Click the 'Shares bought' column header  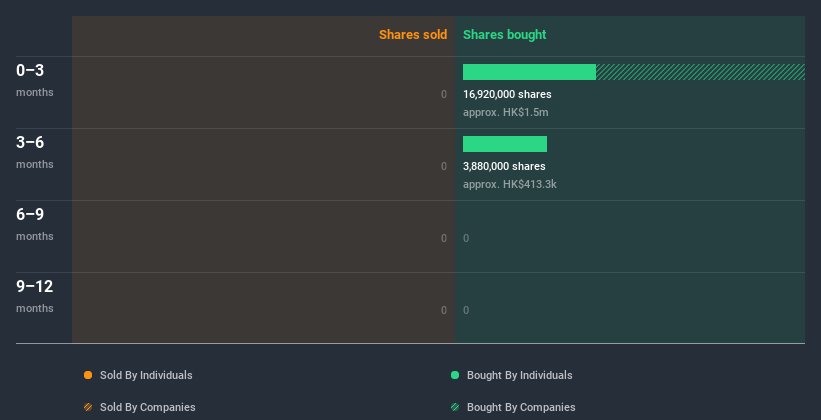coord(505,35)
